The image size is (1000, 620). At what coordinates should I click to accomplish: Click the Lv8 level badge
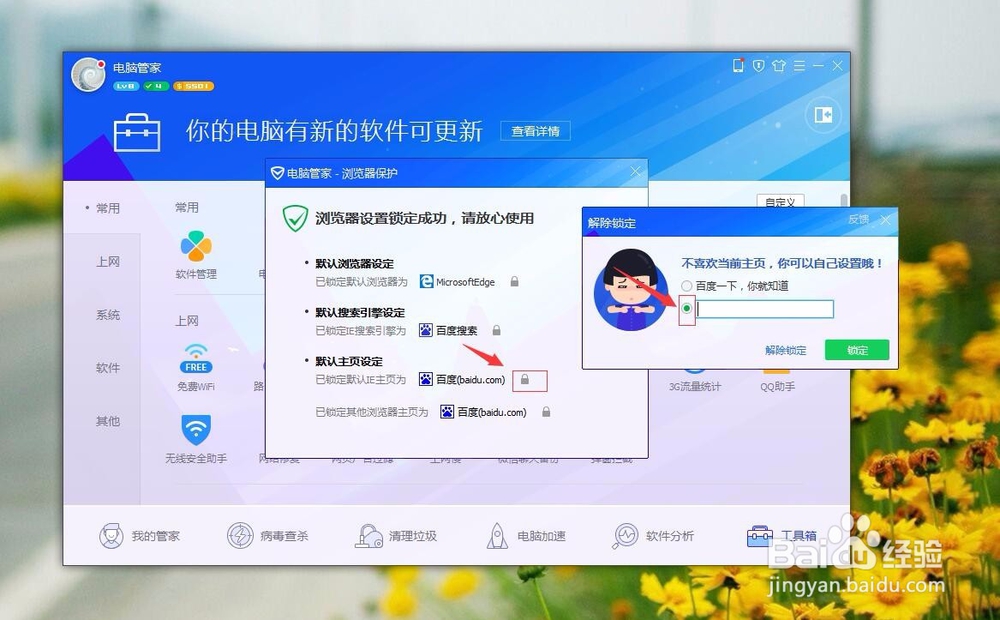(126, 86)
